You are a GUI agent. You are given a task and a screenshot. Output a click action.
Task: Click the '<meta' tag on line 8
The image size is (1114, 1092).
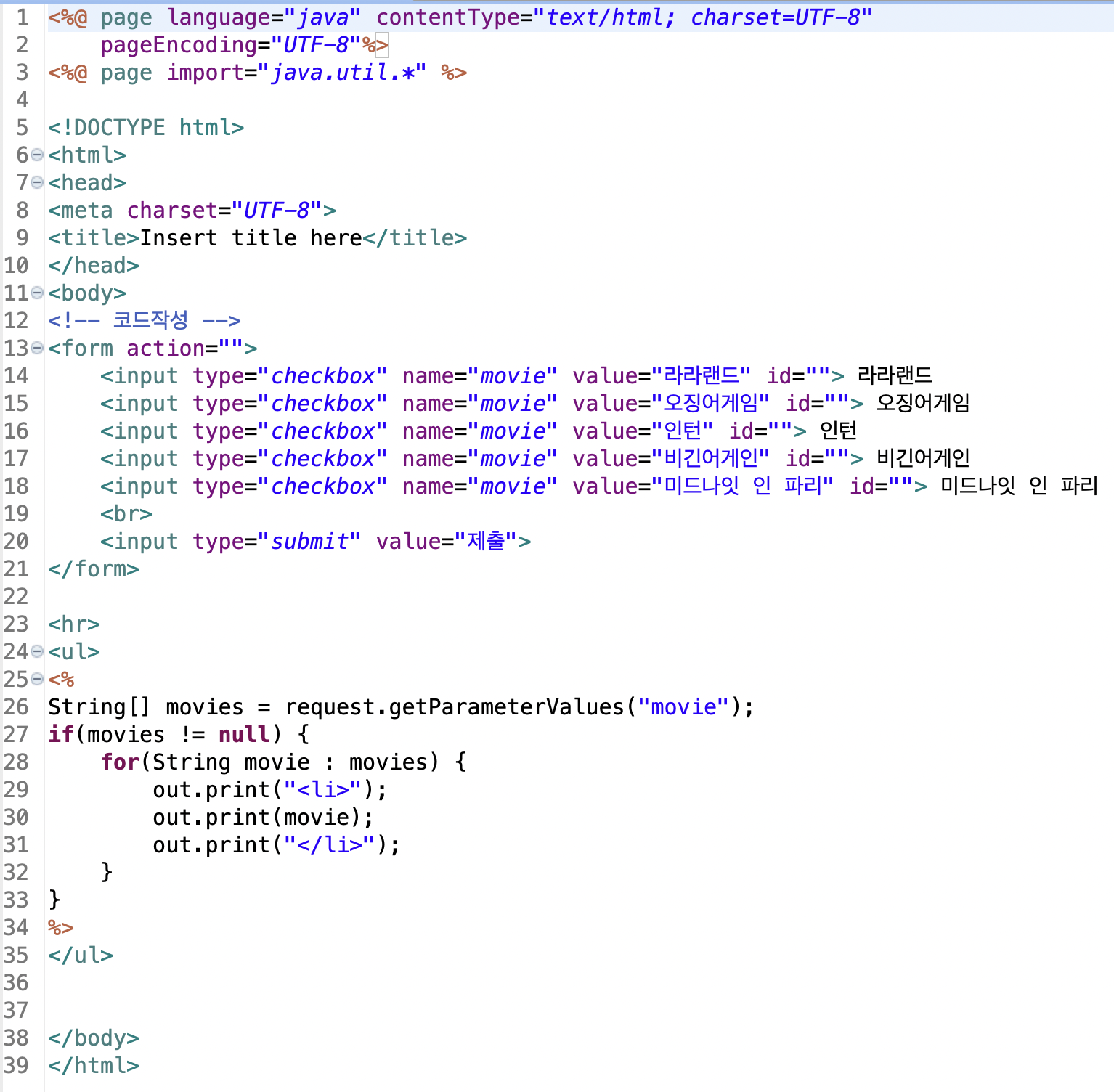pyautogui.click(x=81, y=211)
